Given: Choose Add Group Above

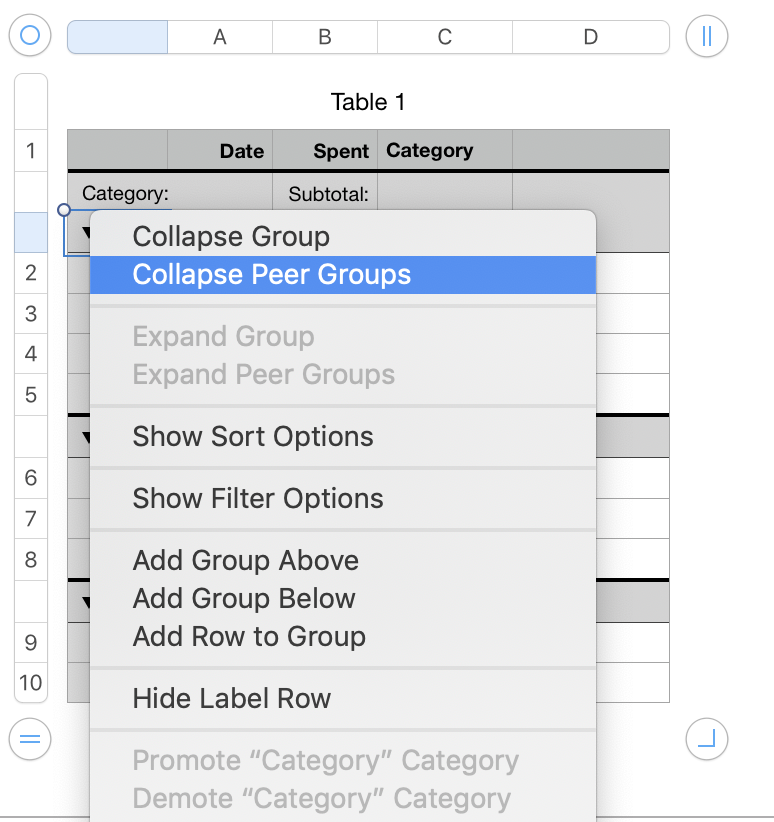Looking at the screenshot, I should (x=245, y=561).
